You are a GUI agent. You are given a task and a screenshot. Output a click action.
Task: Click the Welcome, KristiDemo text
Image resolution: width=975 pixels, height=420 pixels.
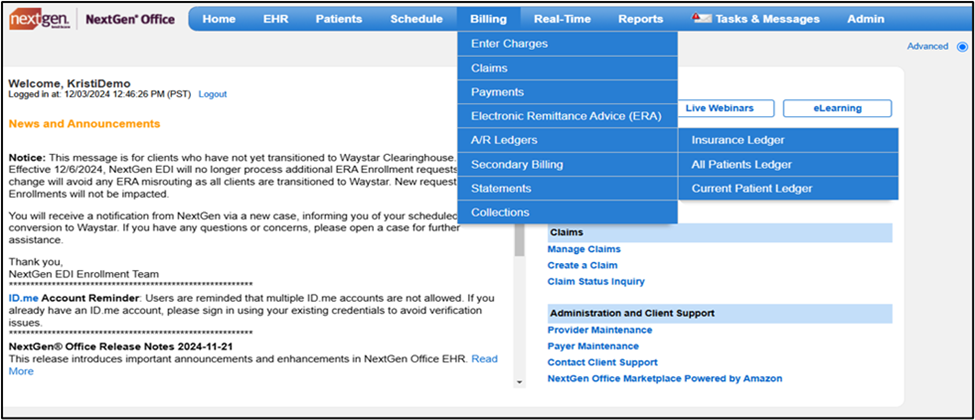pos(70,84)
